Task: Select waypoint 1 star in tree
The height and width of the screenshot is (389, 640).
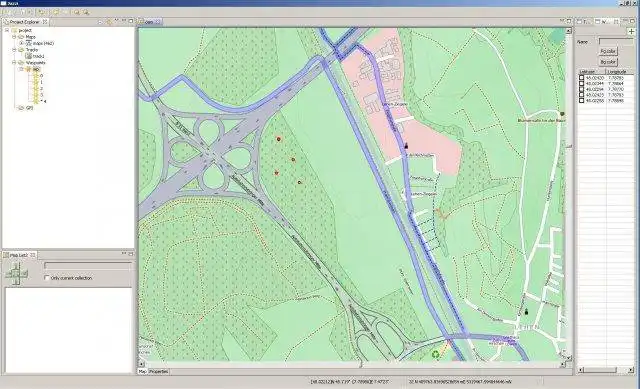Action: tap(36, 82)
